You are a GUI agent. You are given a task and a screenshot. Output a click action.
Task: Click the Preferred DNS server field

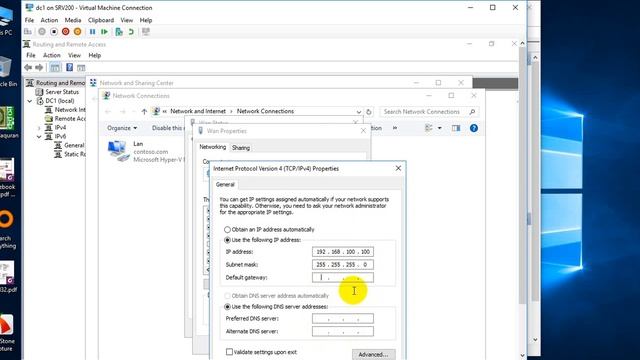343,318
